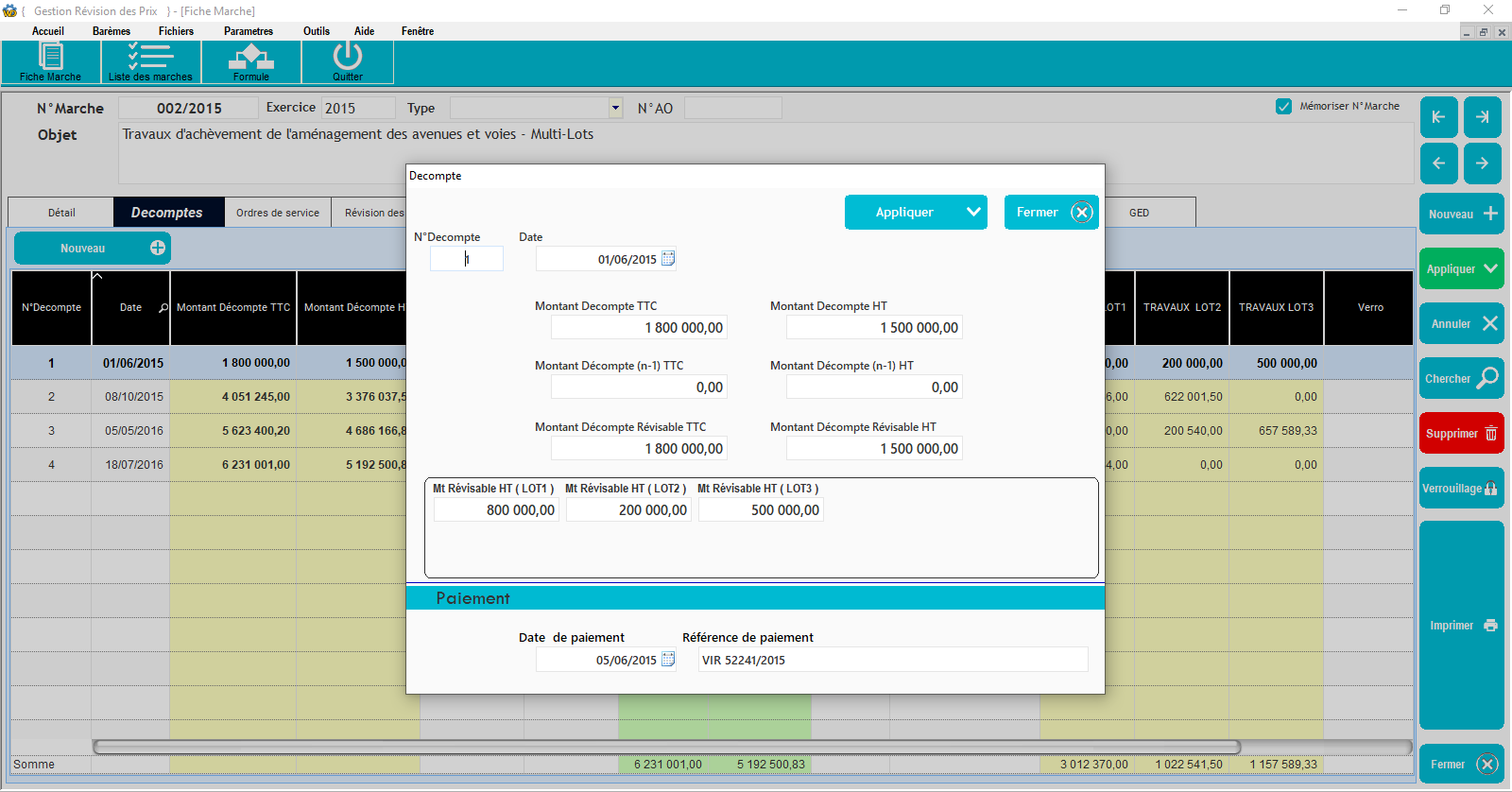Click the Formule toolbar icon
Viewport: 1512px width, 792px height.
(x=250, y=62)
